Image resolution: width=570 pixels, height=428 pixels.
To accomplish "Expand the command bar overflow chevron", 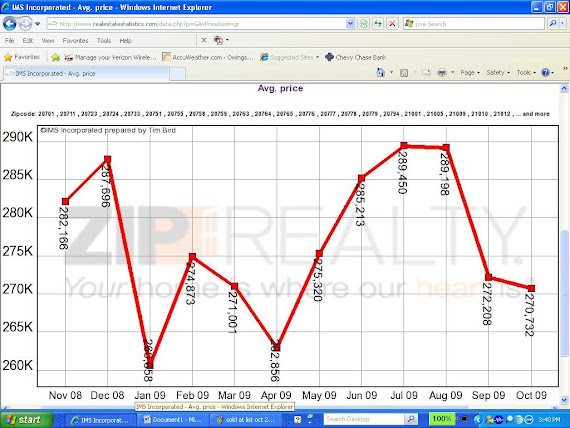I will [x=565, y=68].
